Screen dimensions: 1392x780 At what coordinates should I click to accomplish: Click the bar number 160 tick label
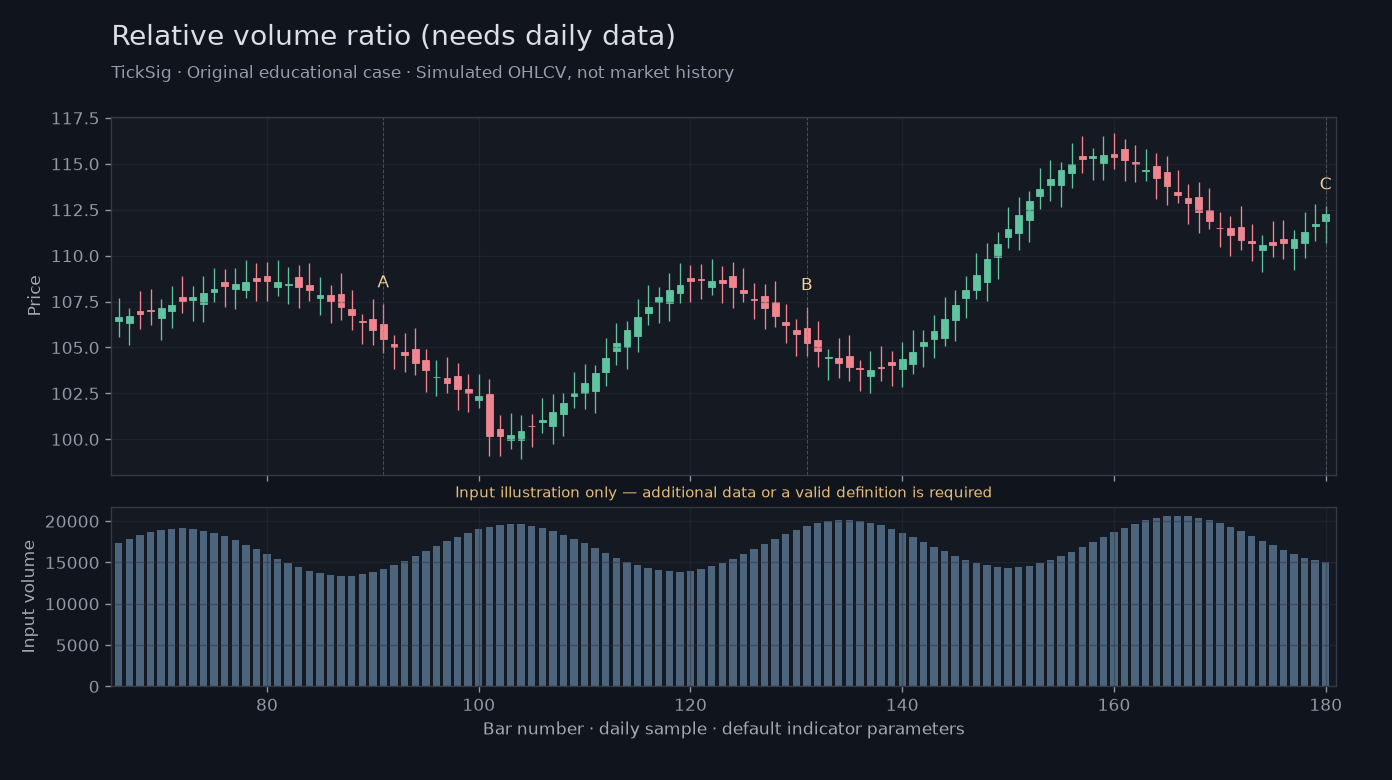click(1114, 703)
